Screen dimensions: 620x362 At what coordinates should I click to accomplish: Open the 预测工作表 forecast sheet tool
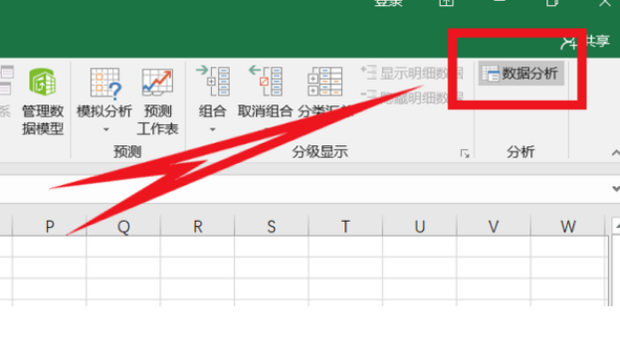[x=157, y=101]
